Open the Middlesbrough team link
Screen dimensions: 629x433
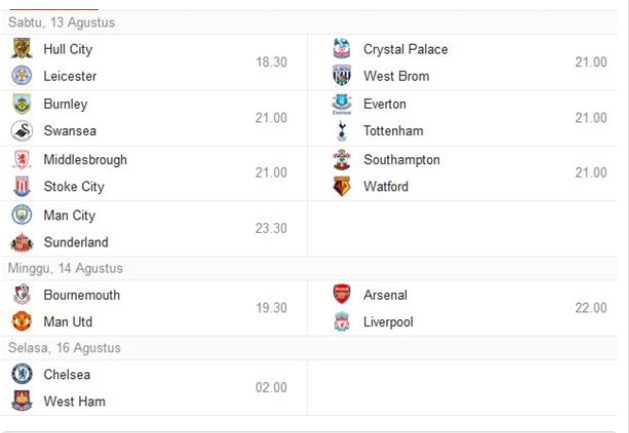coord(85,160)
